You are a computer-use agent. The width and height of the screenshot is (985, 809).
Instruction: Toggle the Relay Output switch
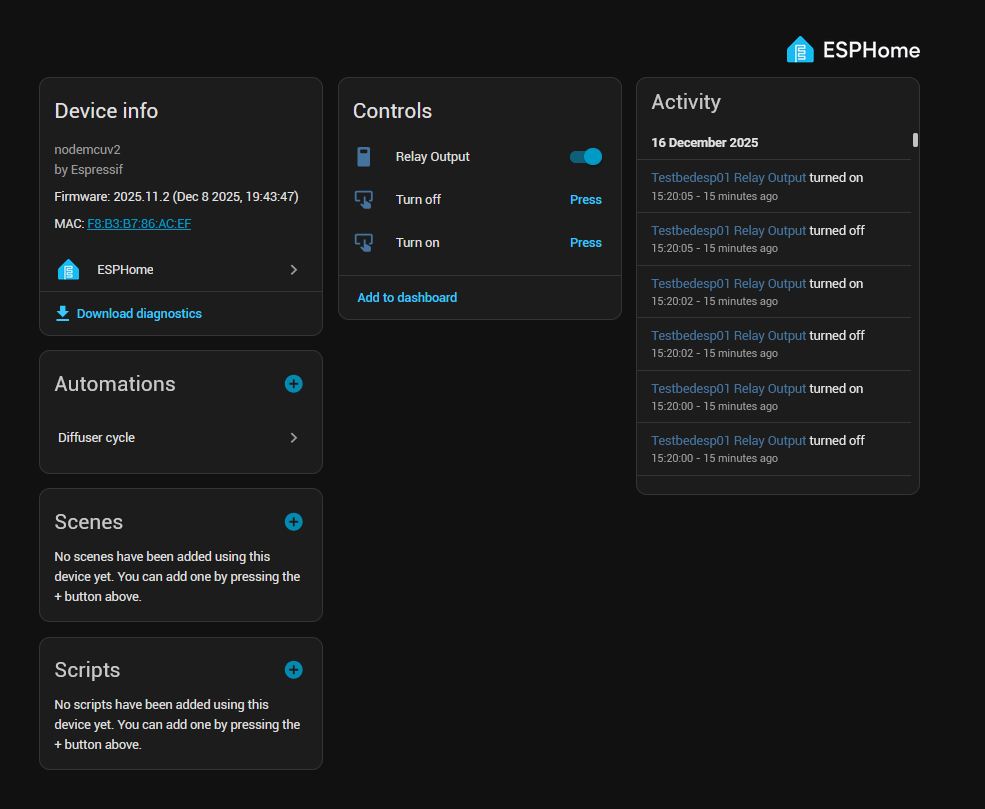click(x=586, y=157)
